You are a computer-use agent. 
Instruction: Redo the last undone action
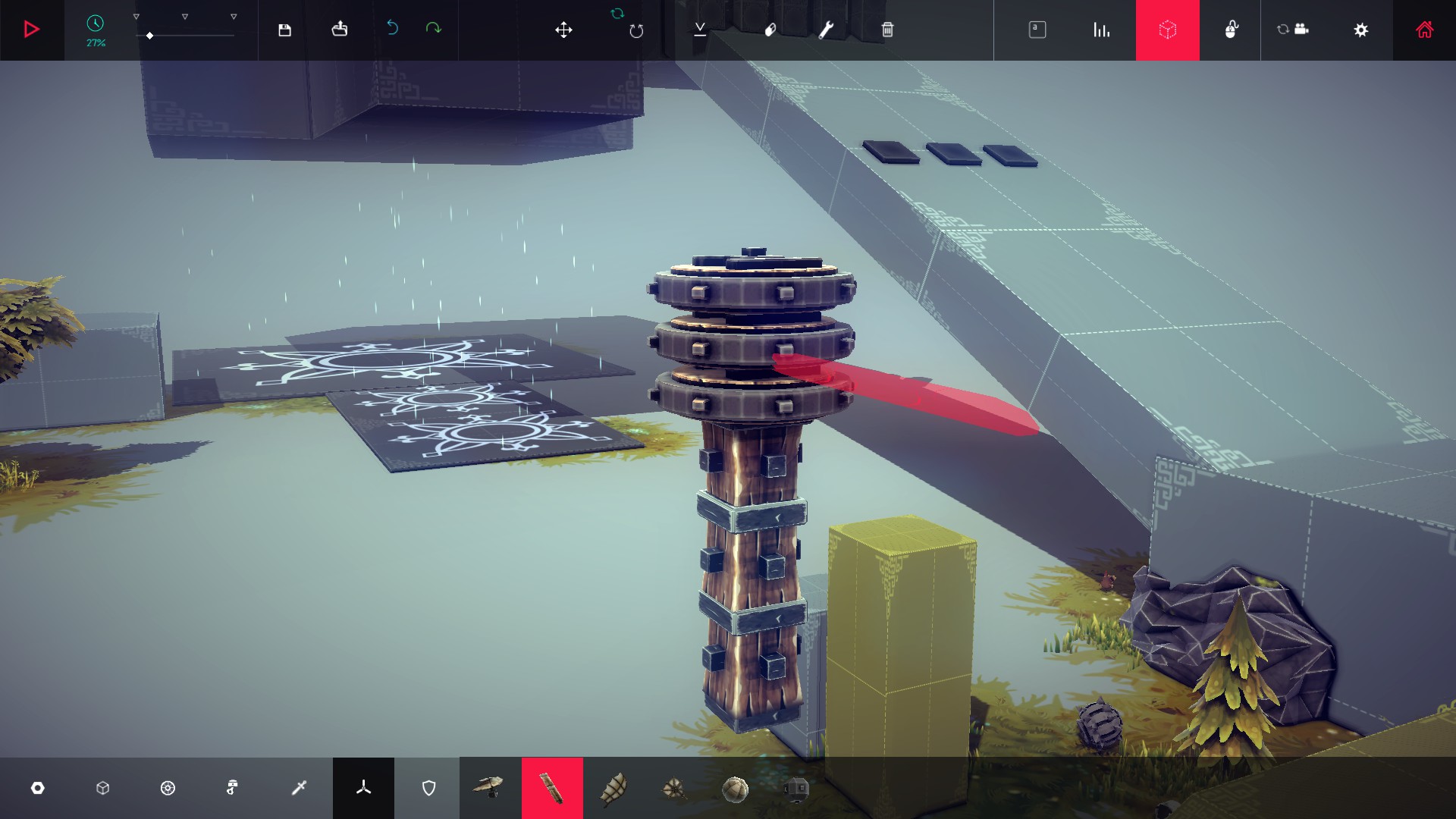pyautogui.click(x=433, y=28)
